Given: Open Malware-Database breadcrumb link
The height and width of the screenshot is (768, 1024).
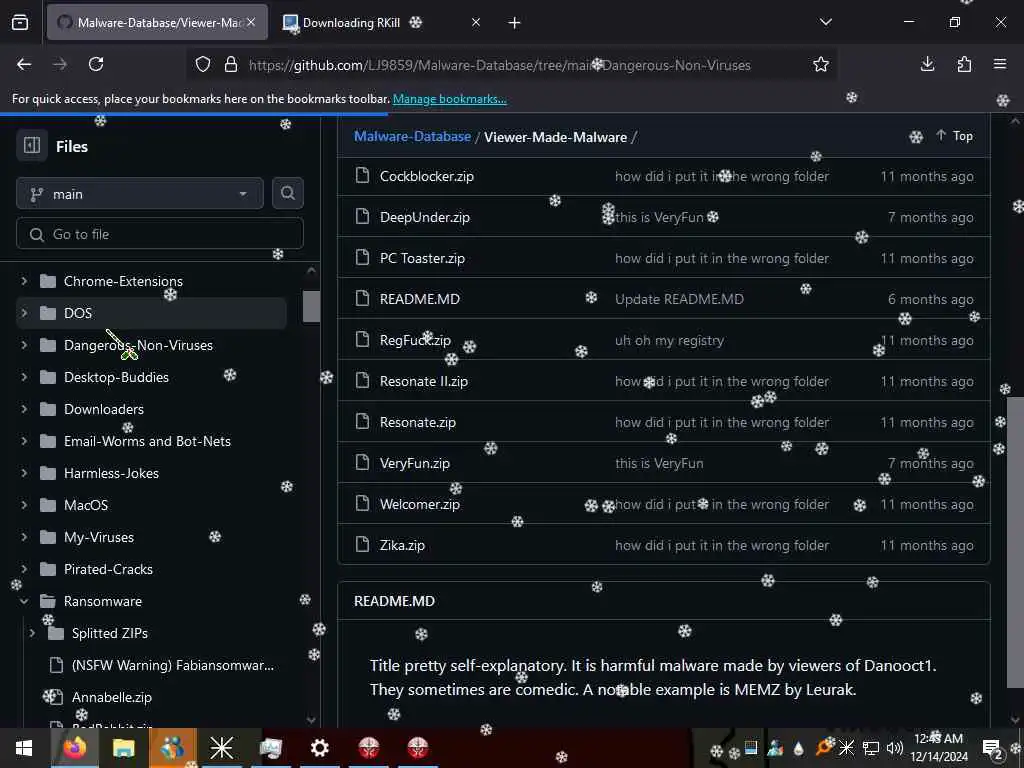Looking at the screenshot, I should (x=412, y=136).
